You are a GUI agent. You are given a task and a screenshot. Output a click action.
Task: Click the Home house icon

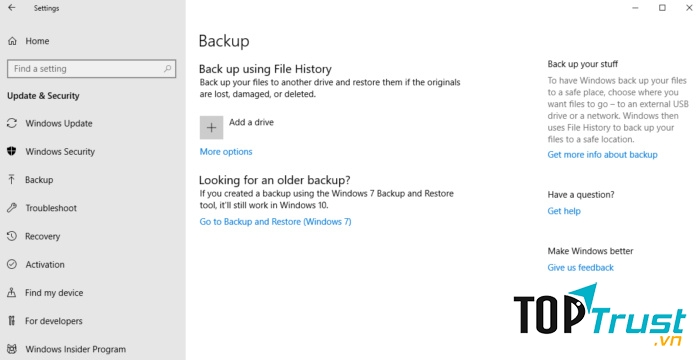point(12,41)
